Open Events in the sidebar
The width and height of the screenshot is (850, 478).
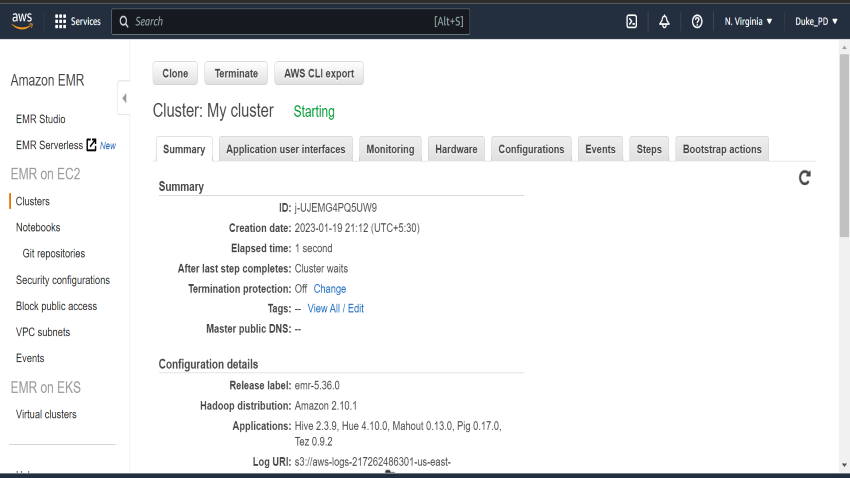coord(30,358)
